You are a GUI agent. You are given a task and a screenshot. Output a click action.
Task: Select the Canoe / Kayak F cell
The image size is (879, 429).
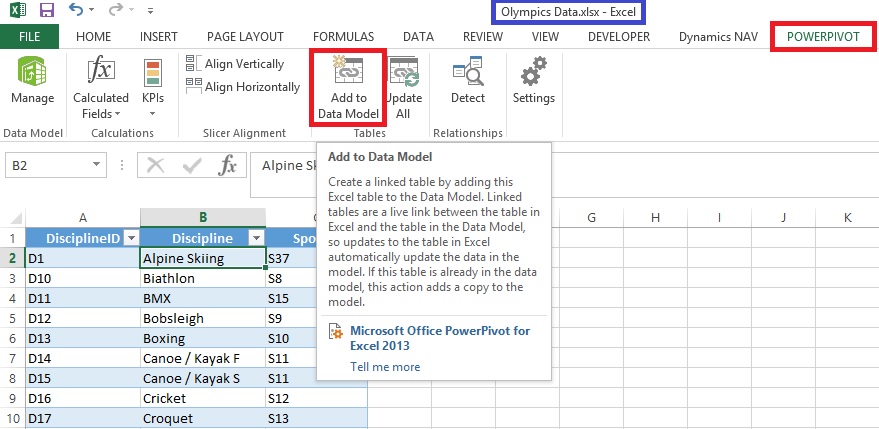tap(203, 358)
